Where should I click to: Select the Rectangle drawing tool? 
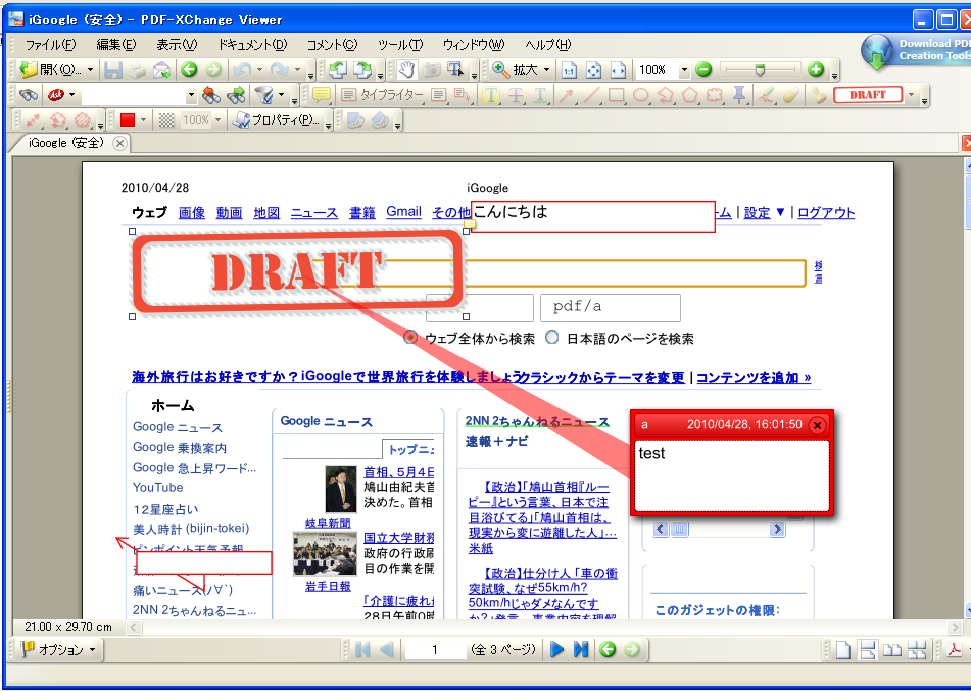click(x=616, y=95)
